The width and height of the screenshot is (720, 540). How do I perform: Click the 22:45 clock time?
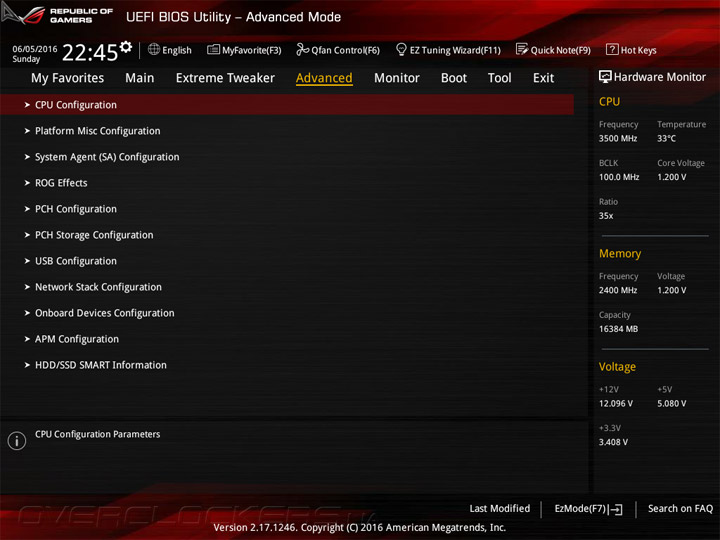click(90, 52)
